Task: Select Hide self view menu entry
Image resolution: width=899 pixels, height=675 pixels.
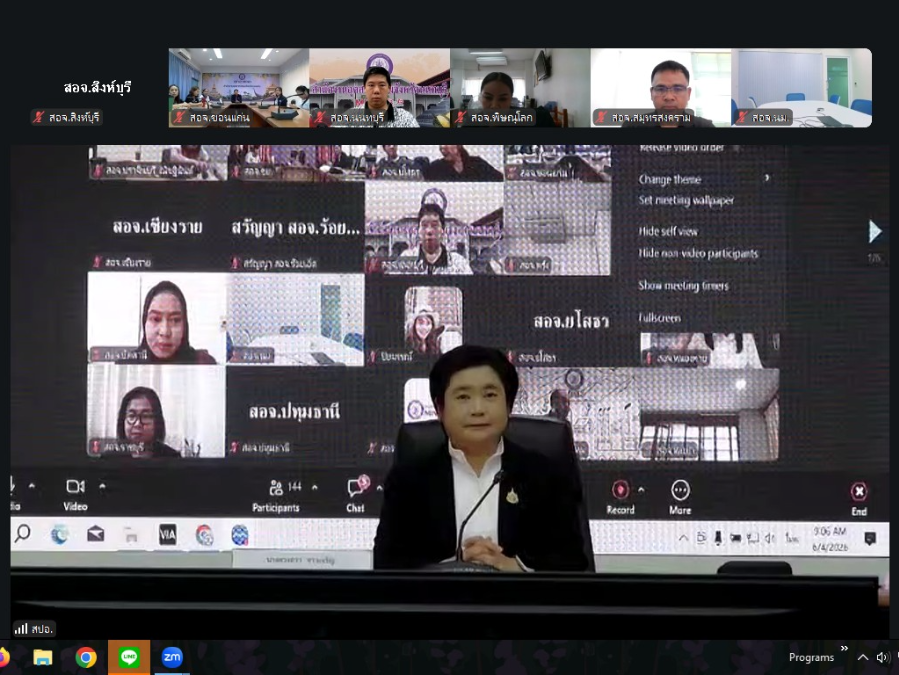Action: 668,232
